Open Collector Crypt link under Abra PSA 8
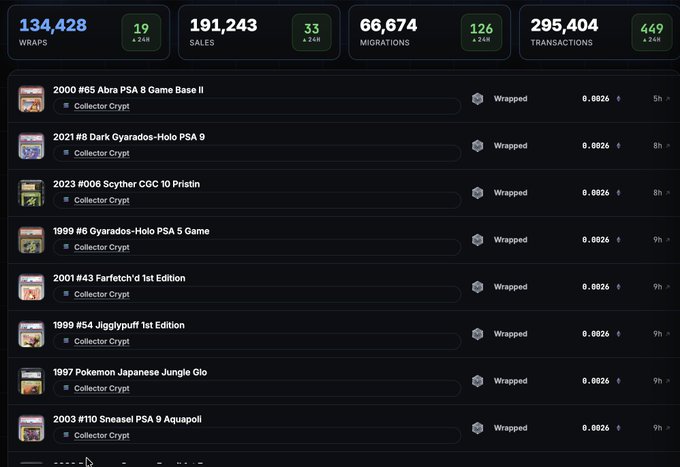Image resolution: width=680 pixels, height=467 pixels. point(101,106)
